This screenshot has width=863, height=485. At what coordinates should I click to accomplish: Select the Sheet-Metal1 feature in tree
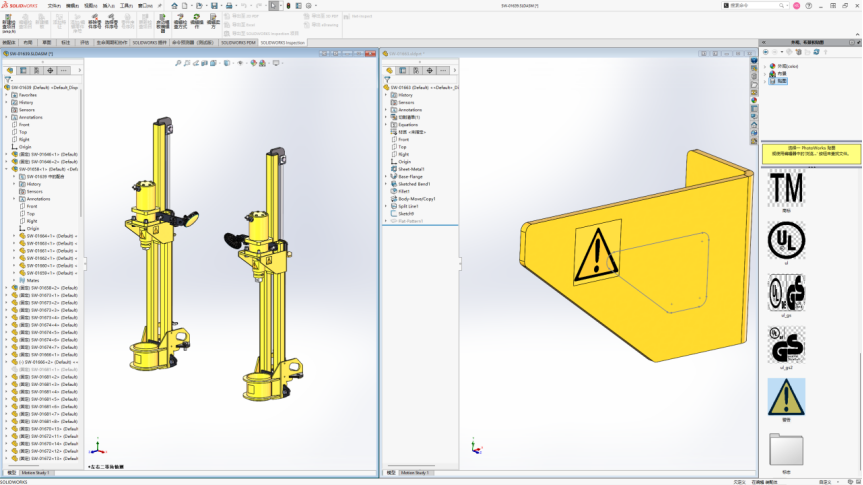pyautogui.click(x=411, y=169)
